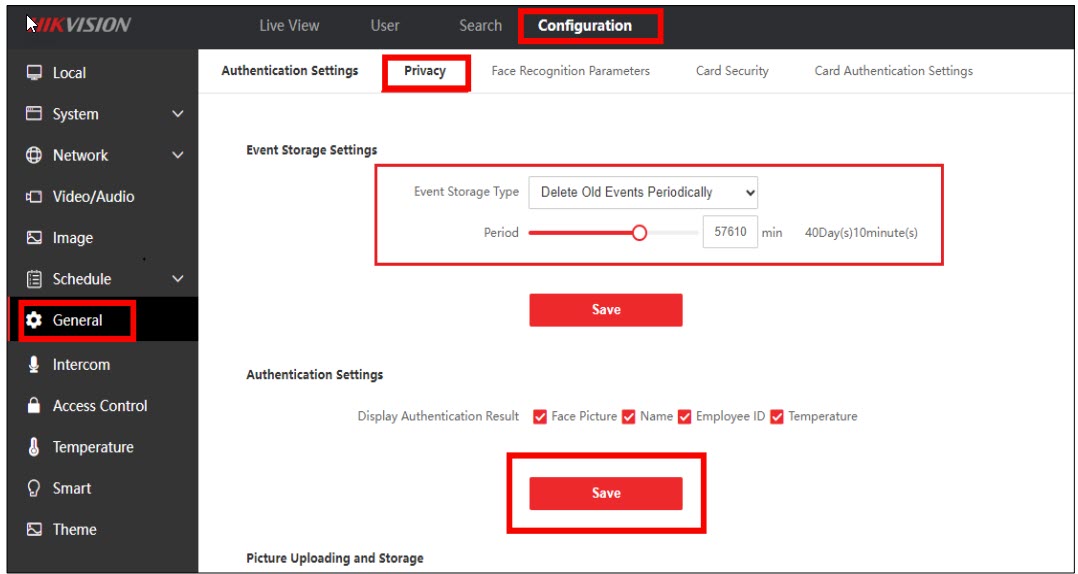
Task: Expand the System menu chevron
Action: (x=178, y=115)
